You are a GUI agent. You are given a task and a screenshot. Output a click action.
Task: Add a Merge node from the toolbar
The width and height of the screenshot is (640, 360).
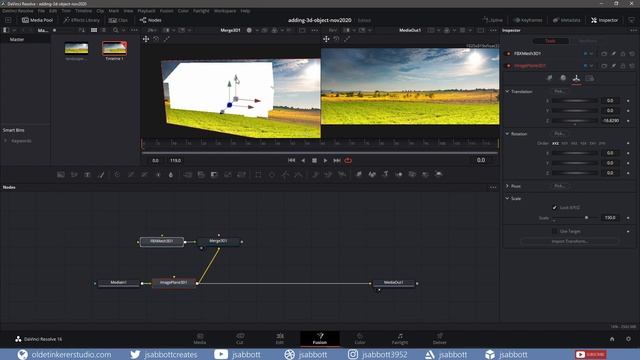pos(187,175)
